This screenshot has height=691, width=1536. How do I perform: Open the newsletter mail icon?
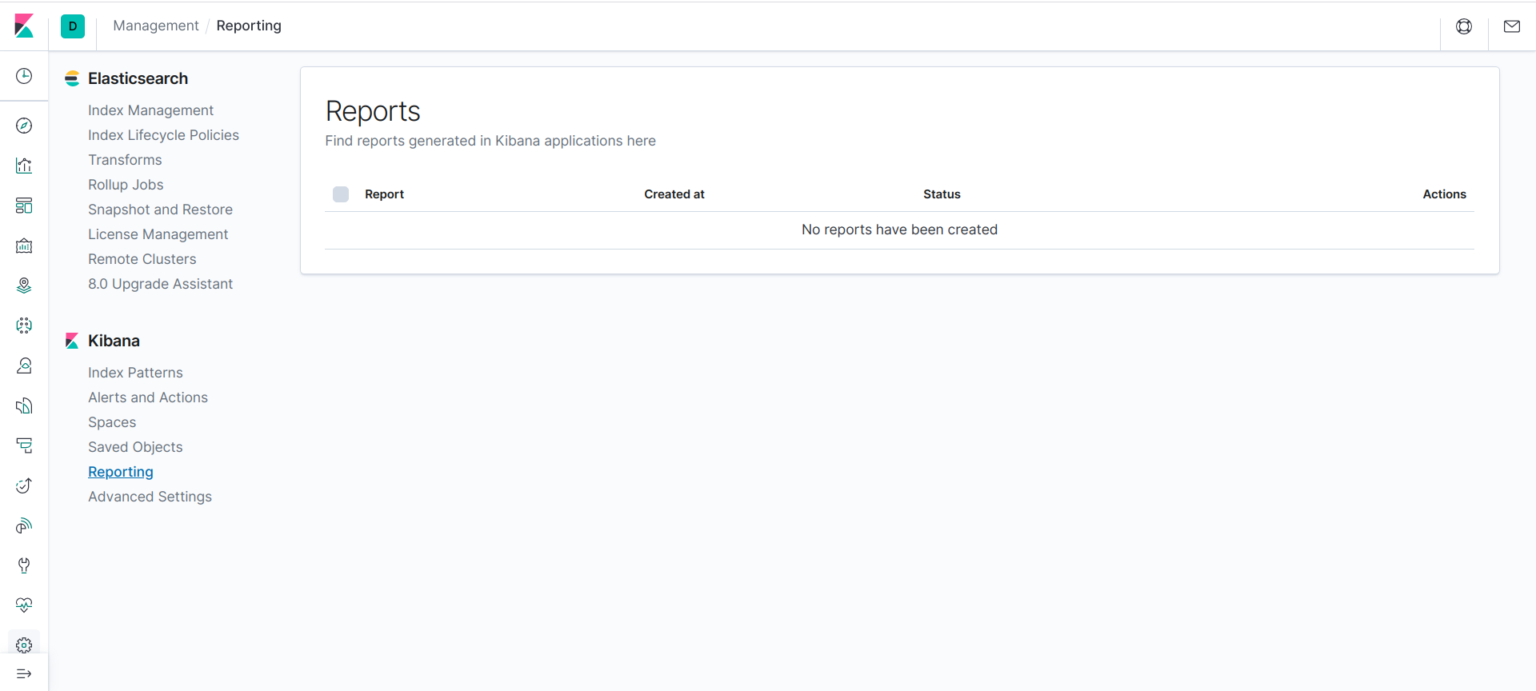pos(1512,26)
